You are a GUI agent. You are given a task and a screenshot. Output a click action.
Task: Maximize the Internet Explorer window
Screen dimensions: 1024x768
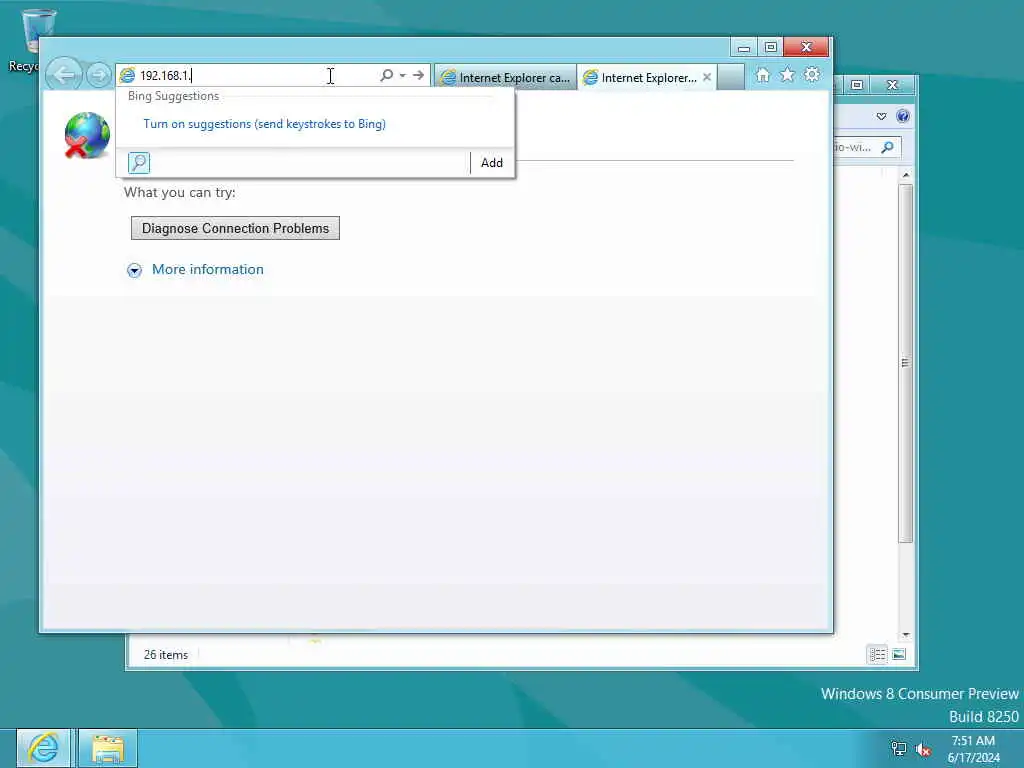click(x=770, y=47)
